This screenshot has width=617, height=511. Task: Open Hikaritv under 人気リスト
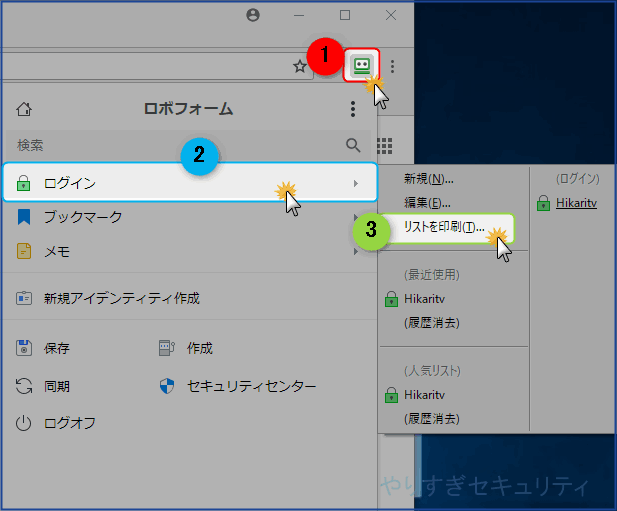(424, 395)
